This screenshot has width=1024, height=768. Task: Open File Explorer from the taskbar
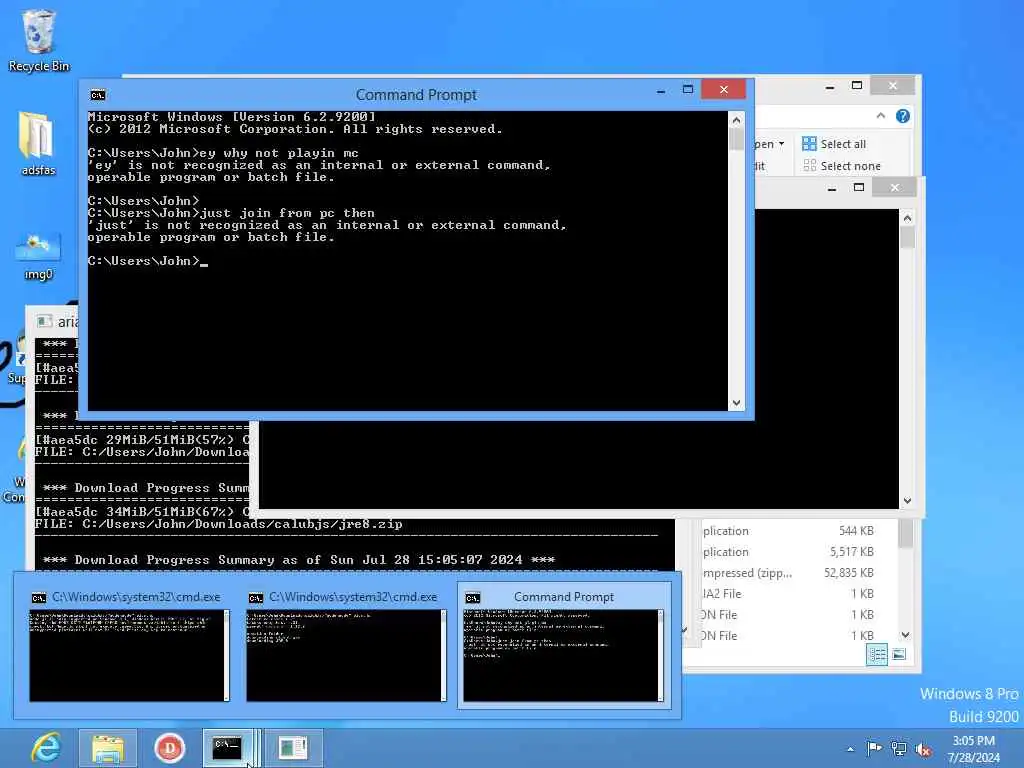click(x=108, y=748)
